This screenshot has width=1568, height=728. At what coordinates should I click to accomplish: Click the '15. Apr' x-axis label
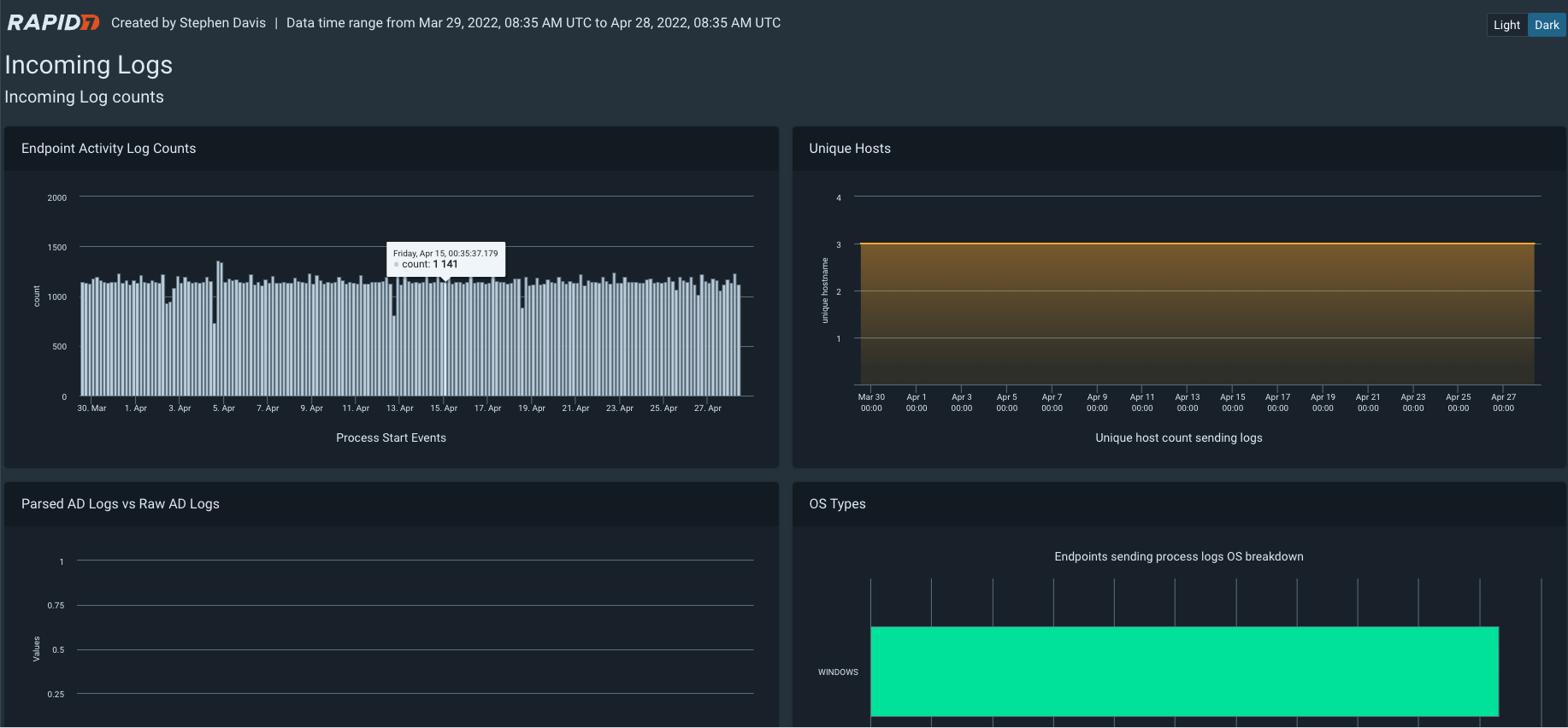(x=444, y=408)
